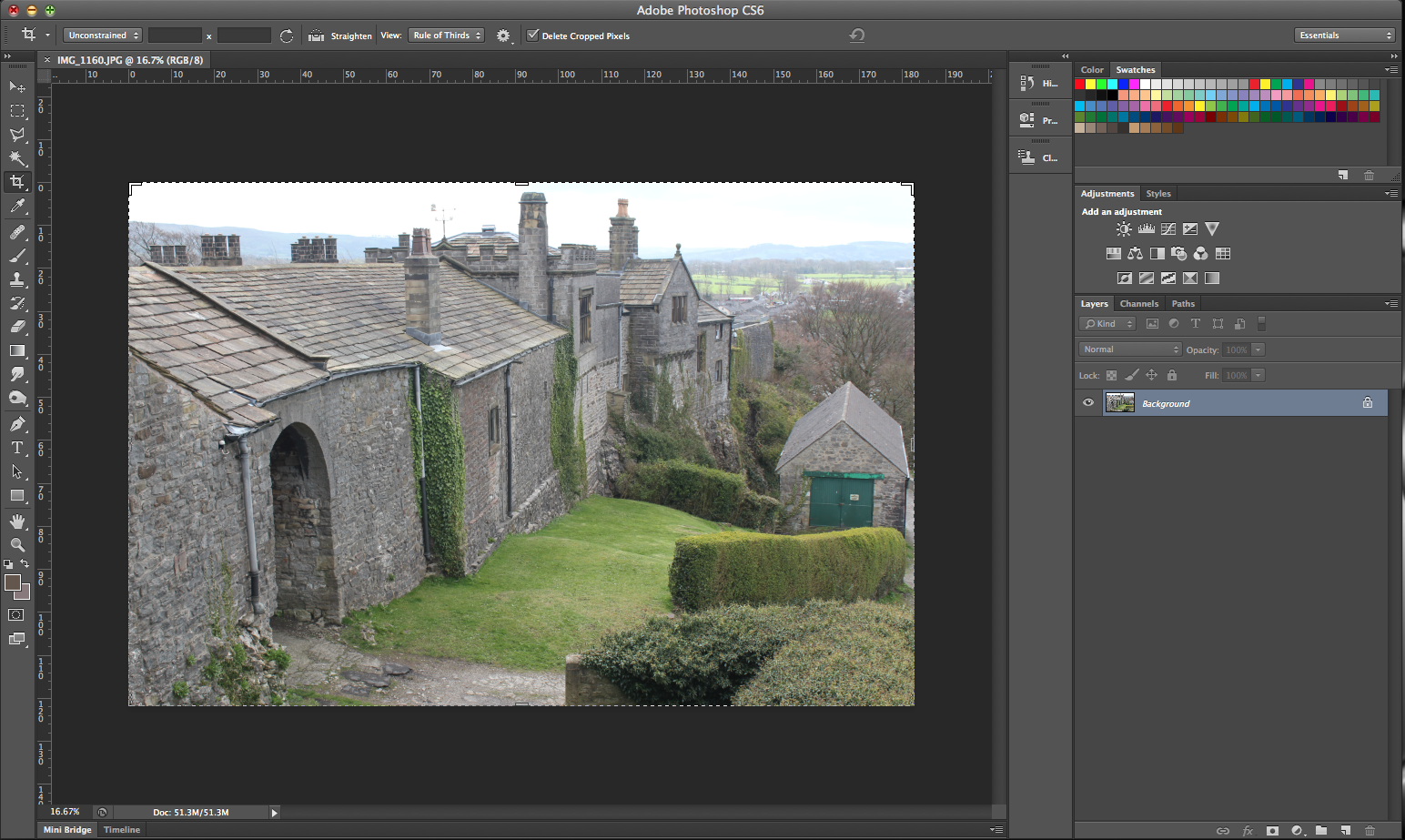1405x840 pixels.
Task: Add a Brightness/Contrast adjustment
Action: (1124, 229)
